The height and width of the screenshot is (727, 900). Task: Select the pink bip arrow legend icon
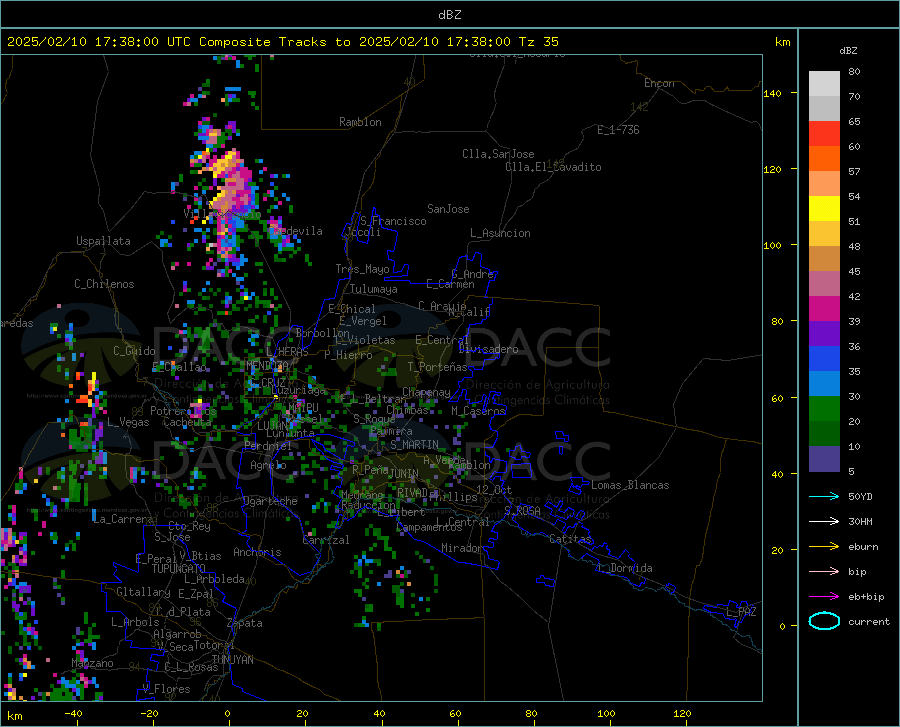824,572
